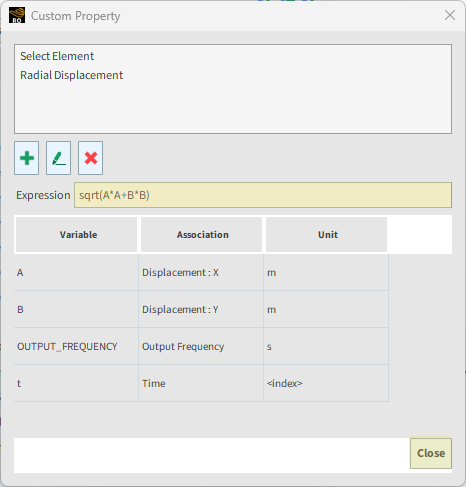Add a new custom property with plus icon
The width and height of the screenshot is (466, 487).
[x=27, y=158]
